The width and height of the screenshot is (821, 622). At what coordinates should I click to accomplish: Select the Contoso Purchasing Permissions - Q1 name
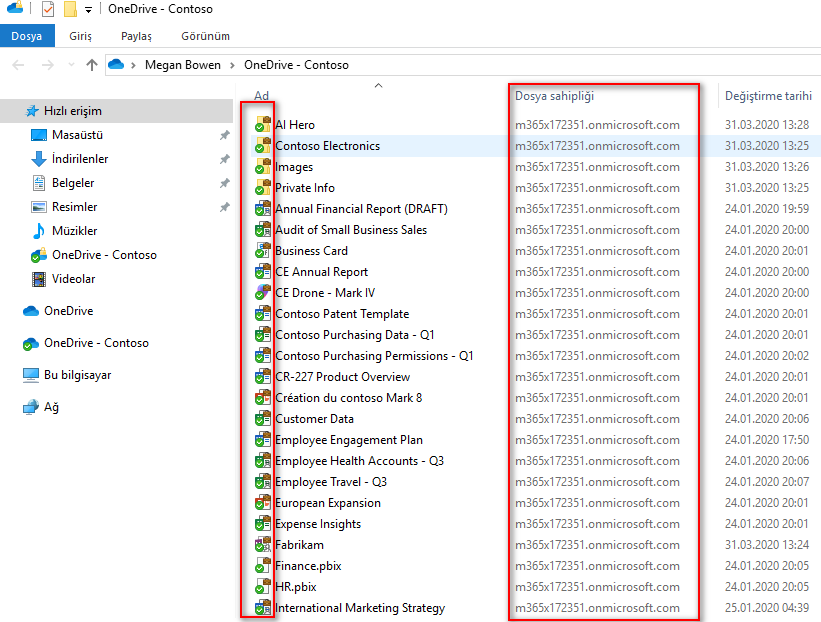[374, 356]
